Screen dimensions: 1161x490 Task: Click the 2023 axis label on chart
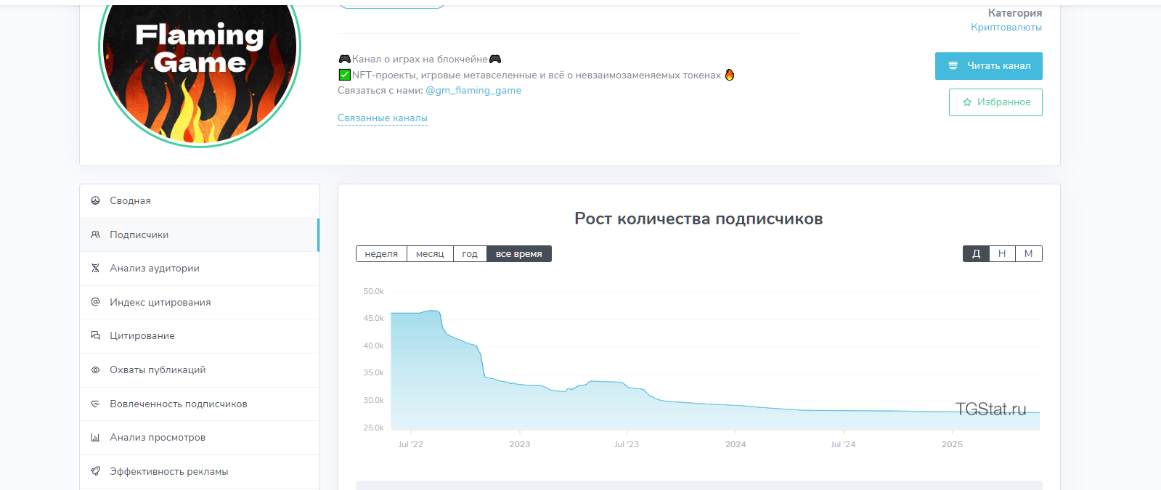520,444
